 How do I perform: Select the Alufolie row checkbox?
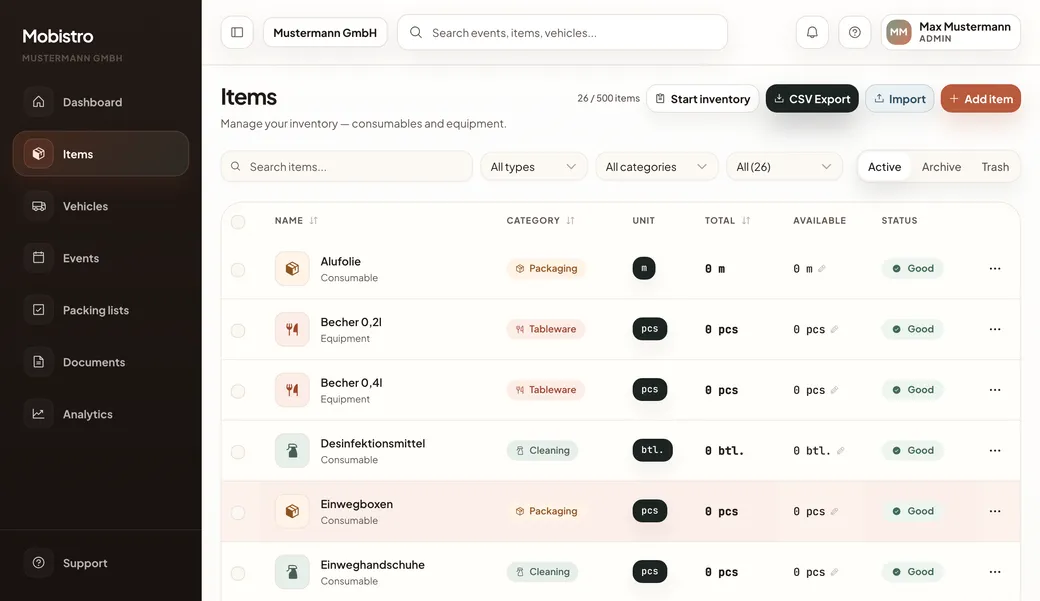click(x=237, y=270)
